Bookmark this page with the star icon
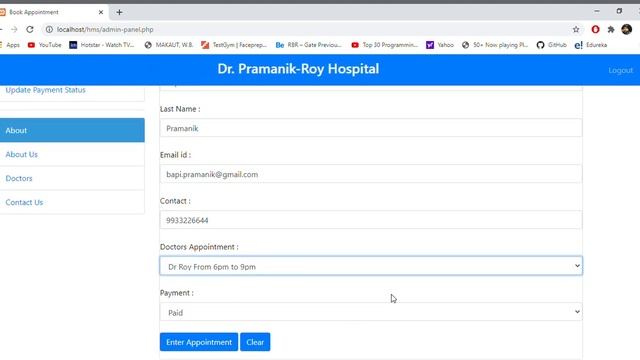The image size is (640, 360). (576, 29)
